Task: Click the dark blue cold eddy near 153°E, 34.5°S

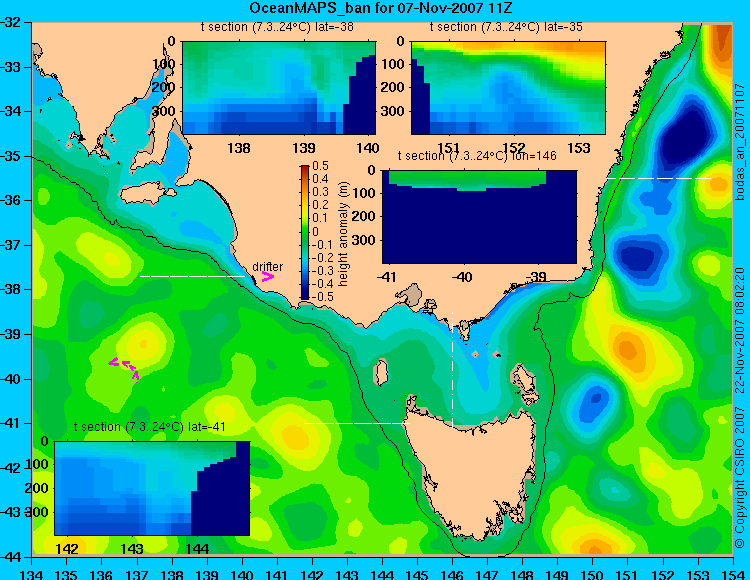Action: pyautogui.click(x=686, y=136)
